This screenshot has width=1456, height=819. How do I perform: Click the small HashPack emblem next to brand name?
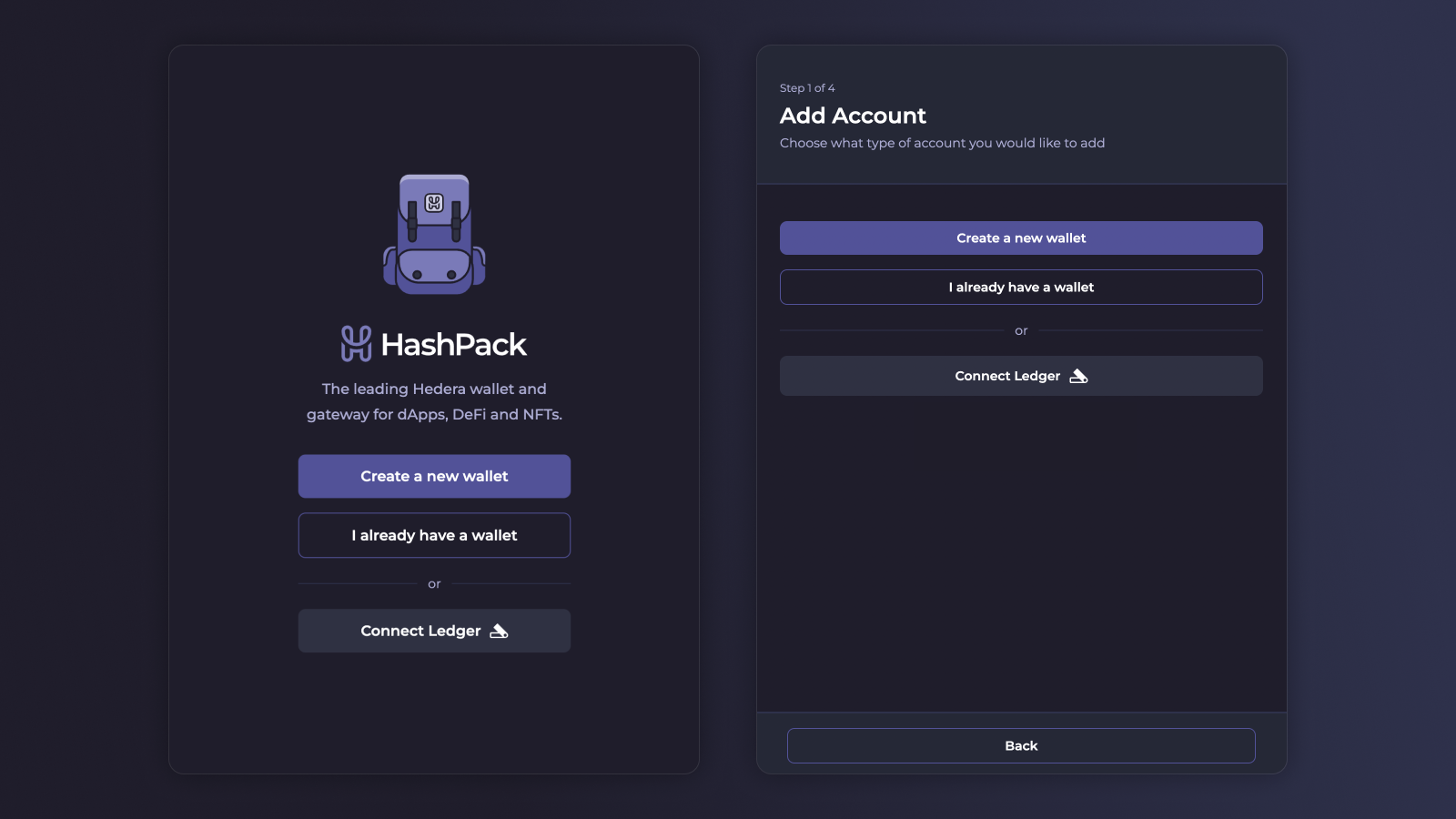coord(356,343)
